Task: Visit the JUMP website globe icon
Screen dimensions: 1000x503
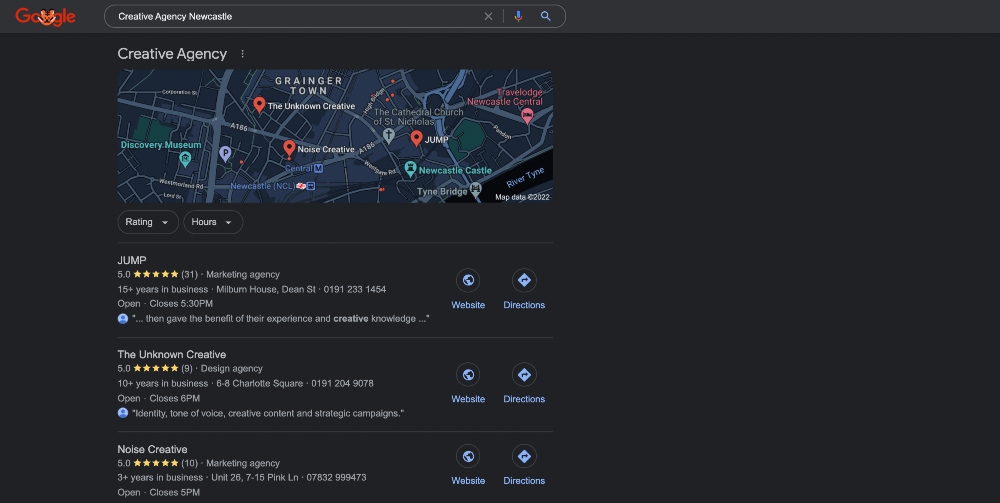Action: (468, 281)
